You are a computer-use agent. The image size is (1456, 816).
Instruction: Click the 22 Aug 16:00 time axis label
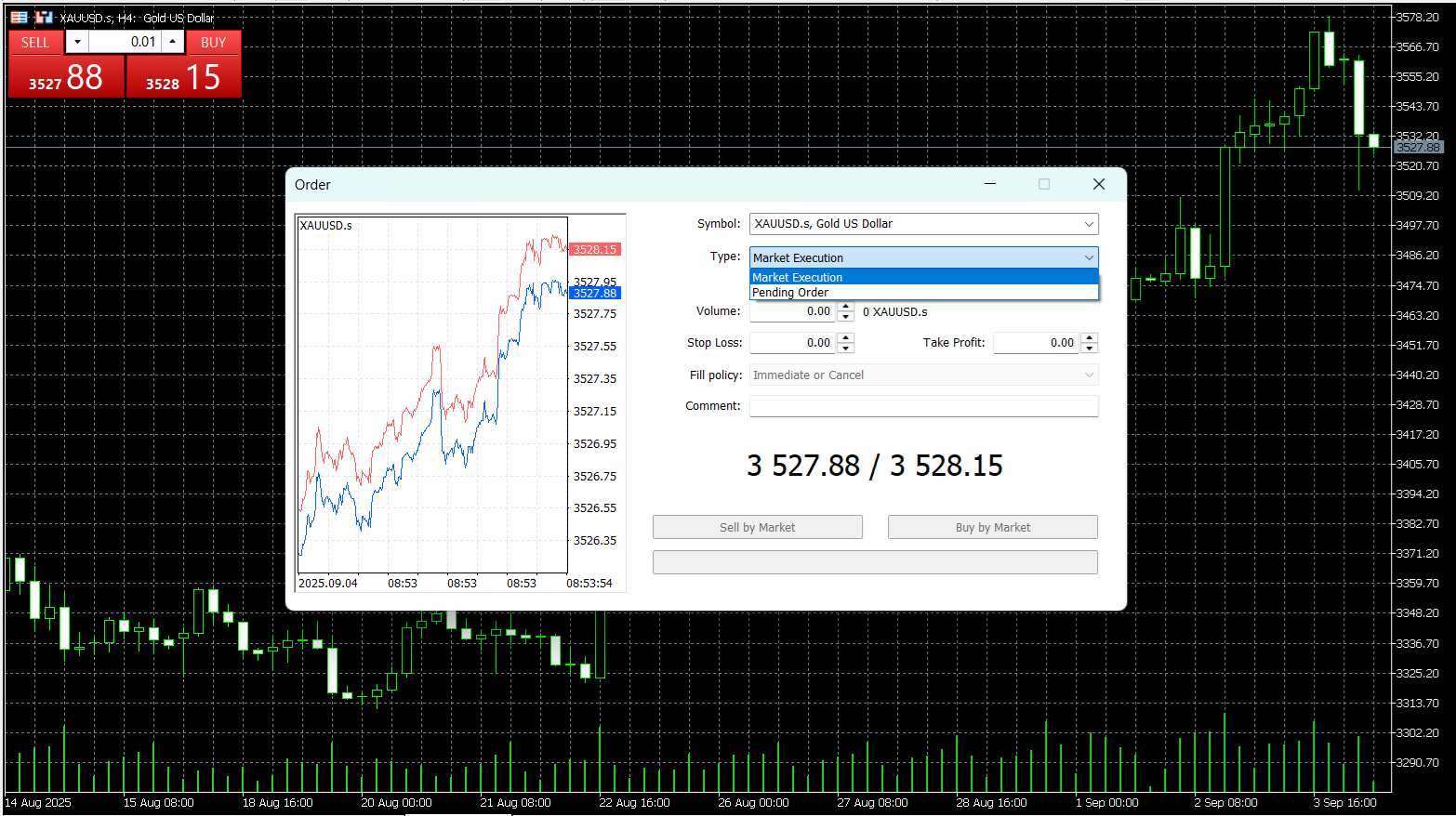click(x=634, y=803)
